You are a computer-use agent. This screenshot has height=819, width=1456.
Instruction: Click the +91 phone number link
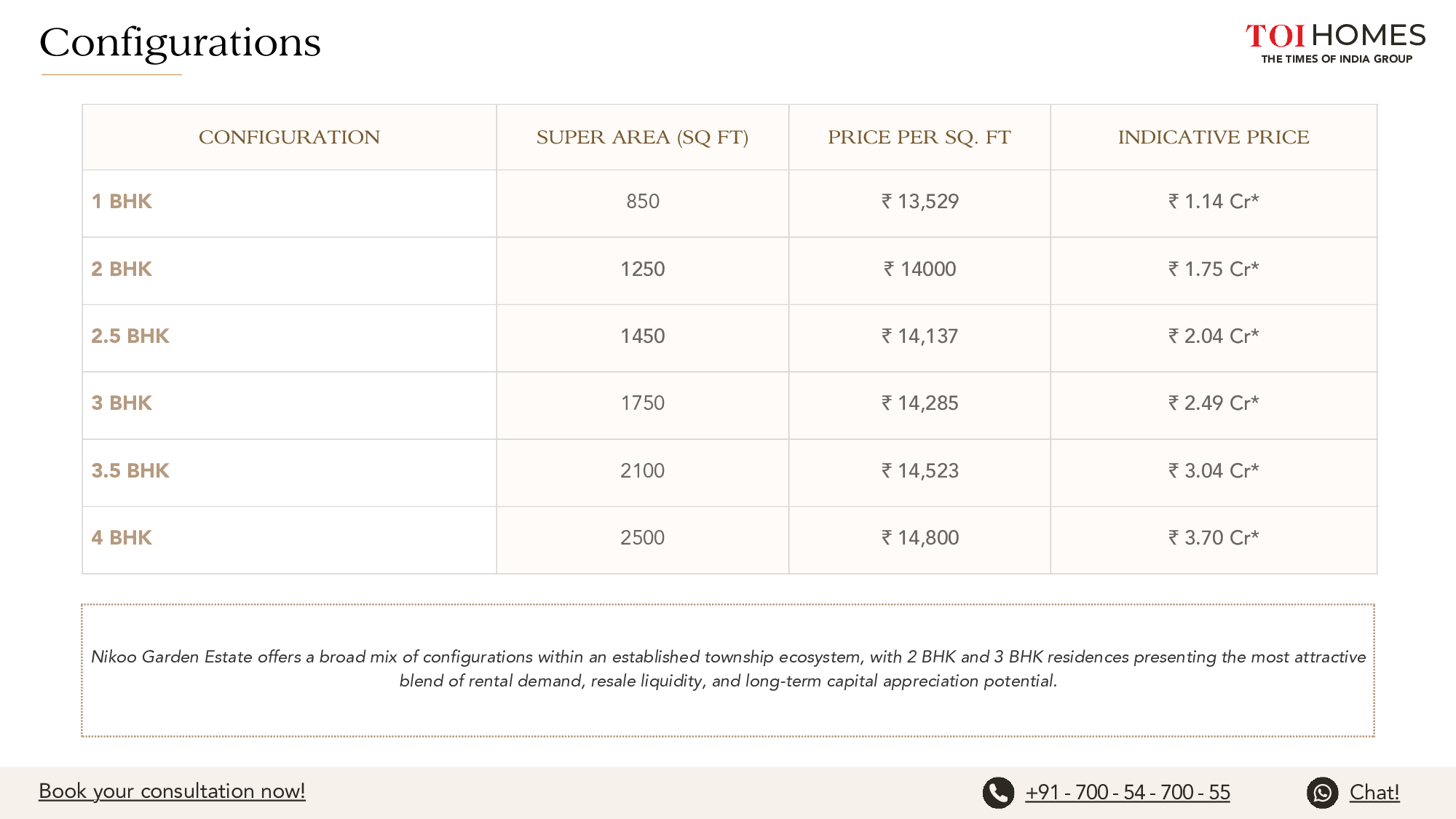click(1128, 792)
